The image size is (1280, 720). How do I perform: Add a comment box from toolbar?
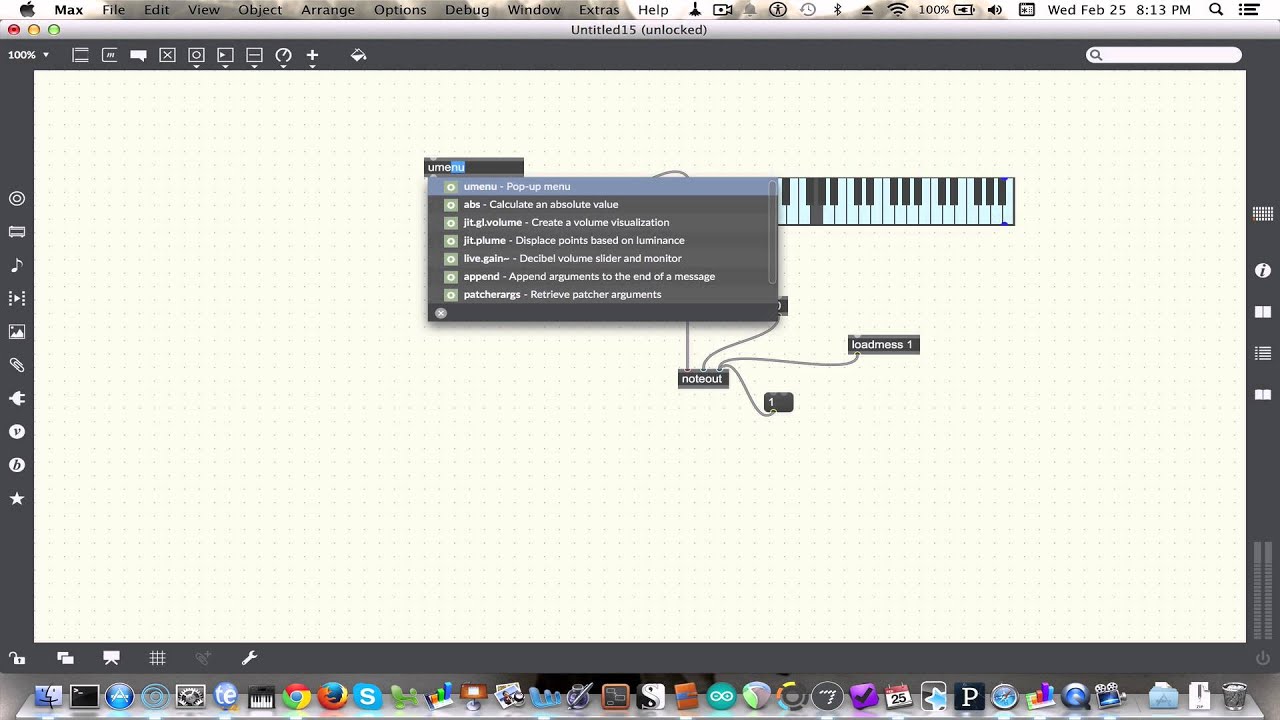coord(138,55)
